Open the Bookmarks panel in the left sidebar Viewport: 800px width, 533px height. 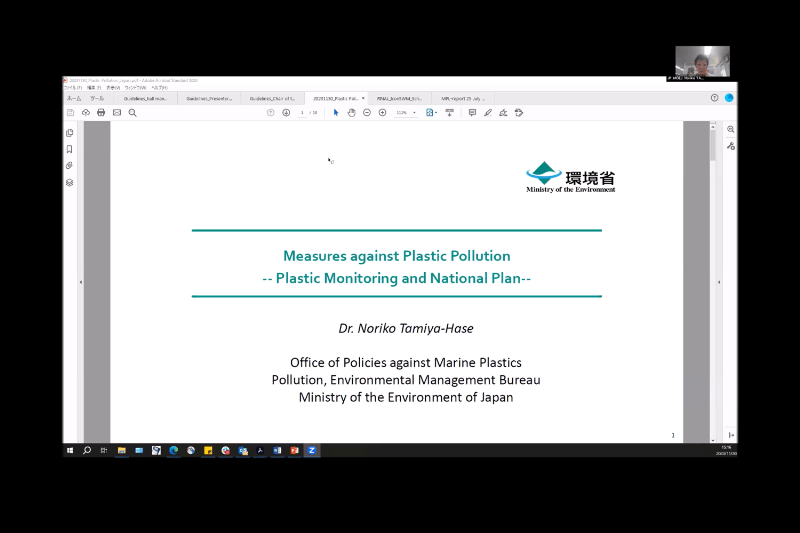70,149
